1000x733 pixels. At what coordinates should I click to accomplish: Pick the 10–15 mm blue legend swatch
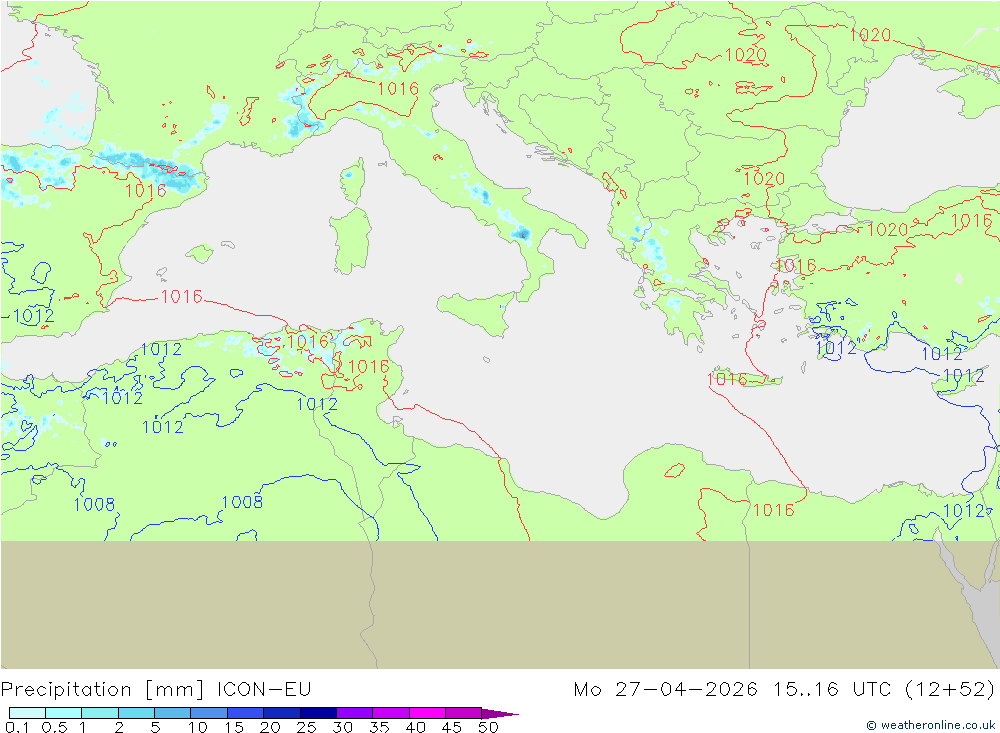(x=209, y=713)
